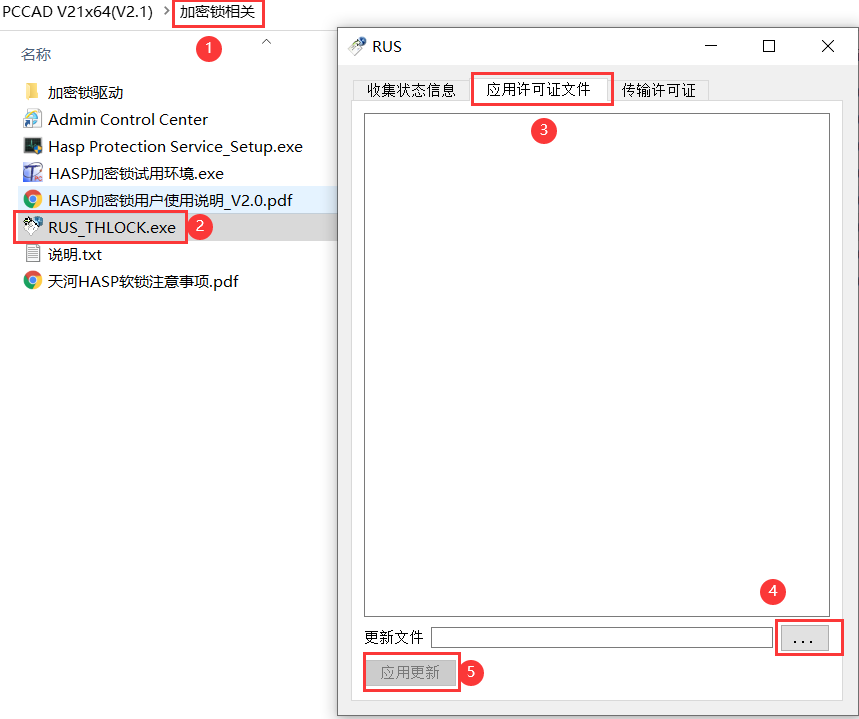Click the HASP加密锁试用环境.exe icon
Image resolution: width=859 pixels, height=719 pixels.
pyautogui.click(x=32, y=173)
